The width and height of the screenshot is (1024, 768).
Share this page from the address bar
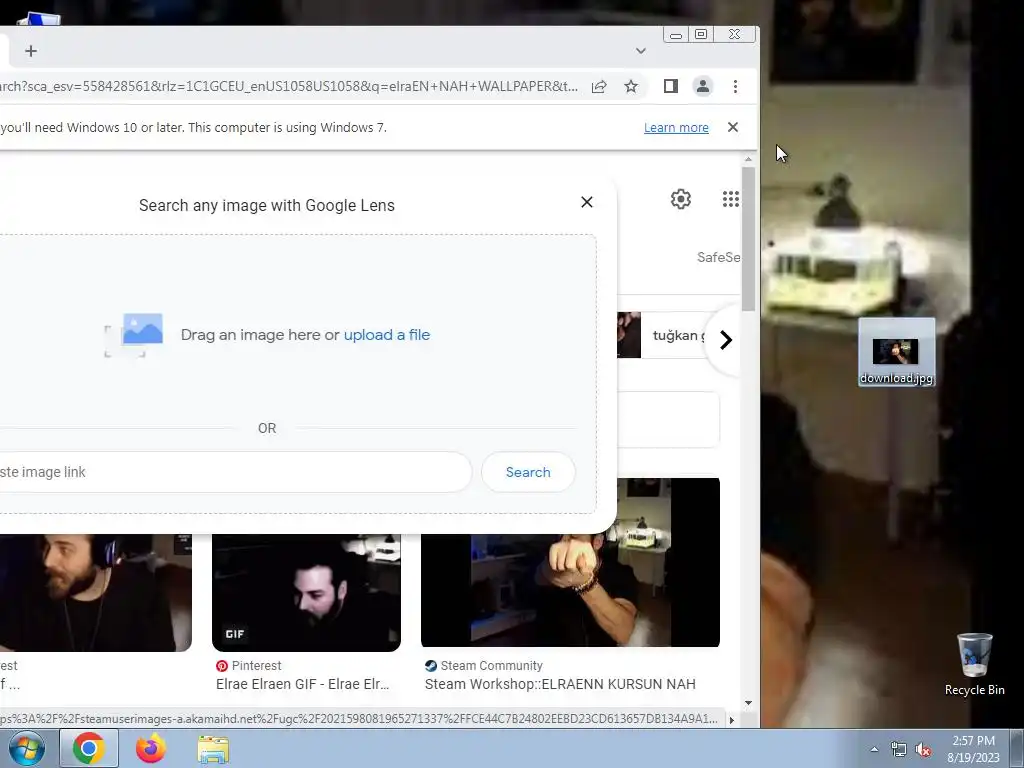point(599,86)
